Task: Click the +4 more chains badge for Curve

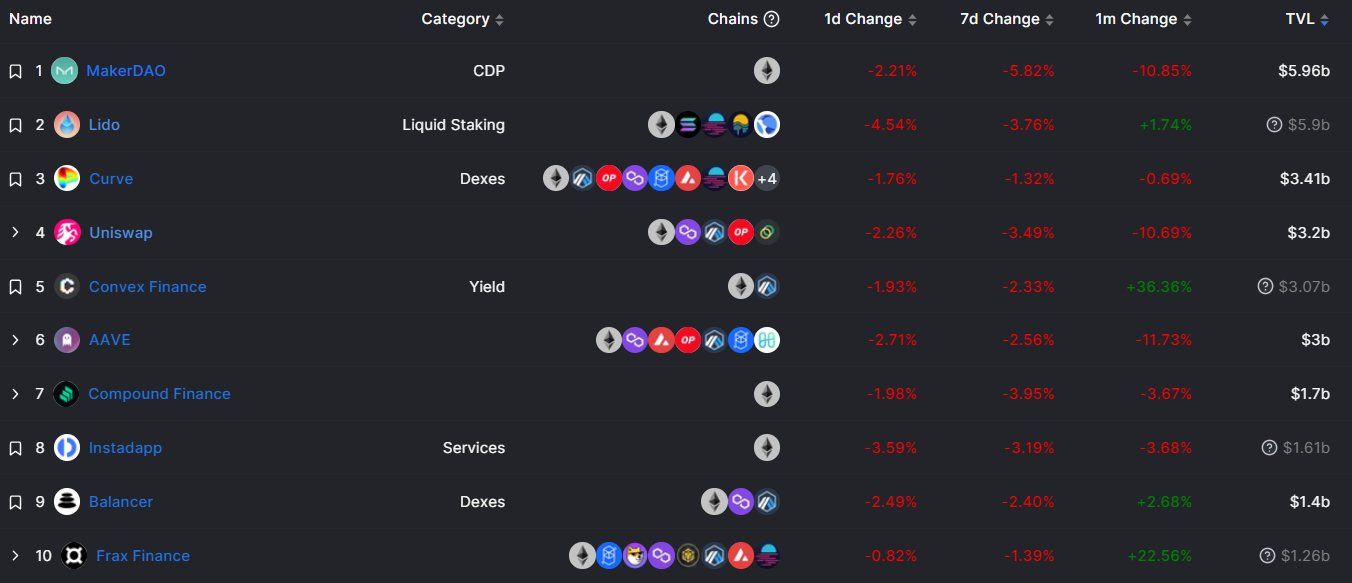Action: pos(767,179)
